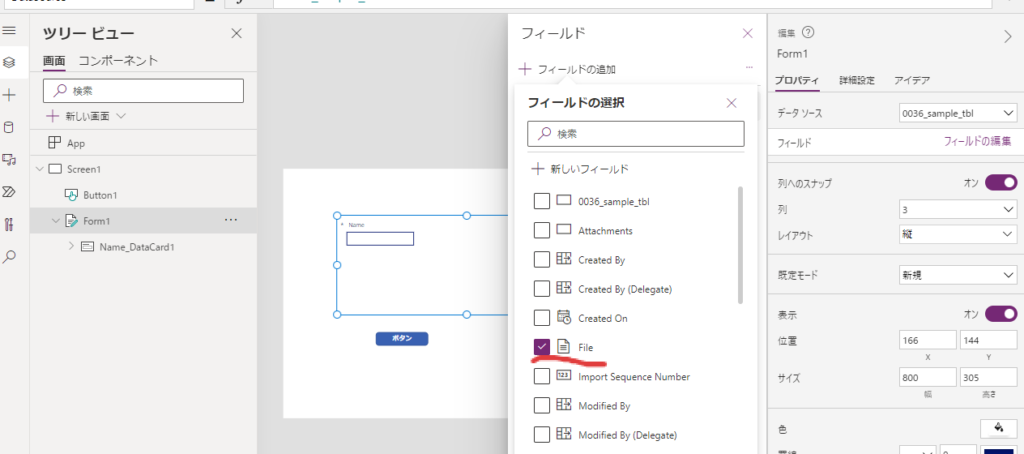The height and width of the screenshot is (454, 1024).
Task: Open the データ ソース dropdown
Action: [958, 113]
